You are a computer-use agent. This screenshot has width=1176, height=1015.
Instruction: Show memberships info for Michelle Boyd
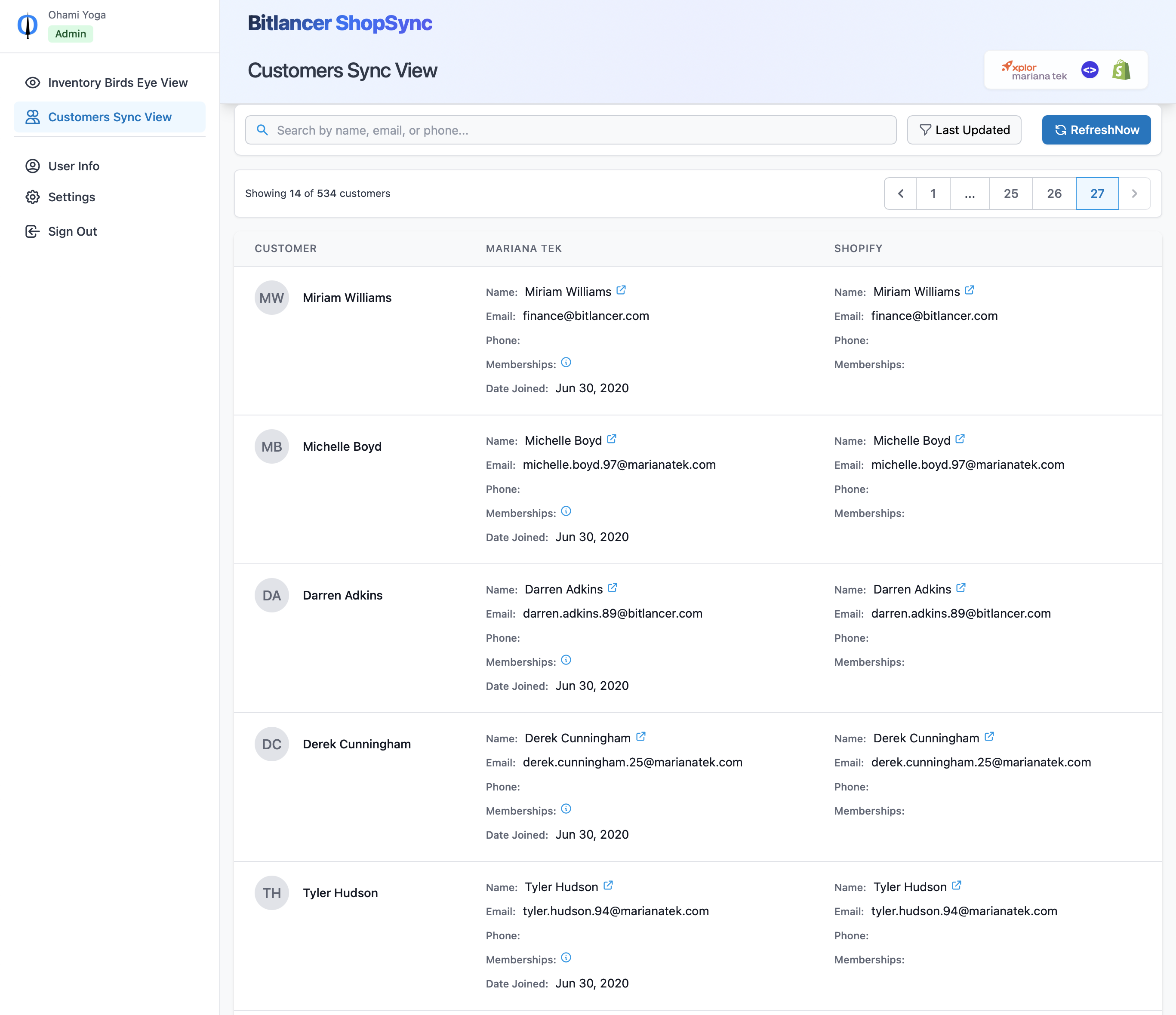pos(566,511)
